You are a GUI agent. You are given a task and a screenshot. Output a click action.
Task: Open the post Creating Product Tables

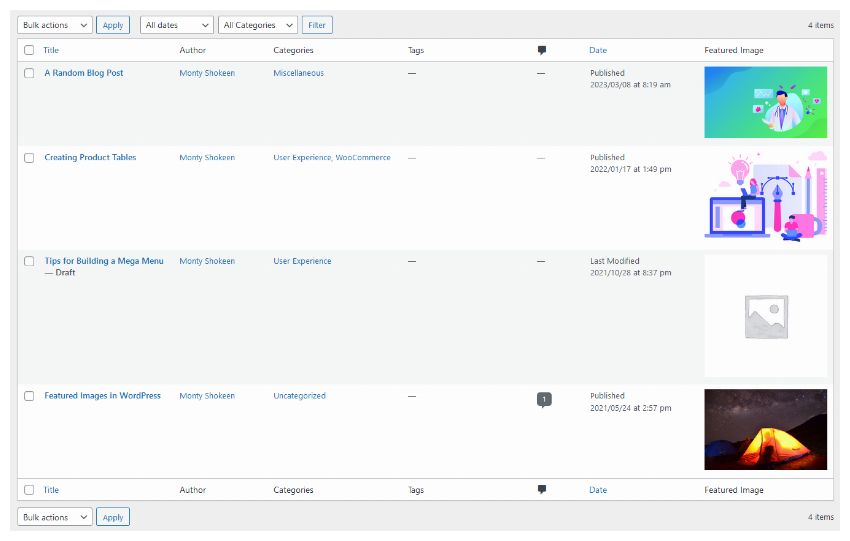point(91,158)
